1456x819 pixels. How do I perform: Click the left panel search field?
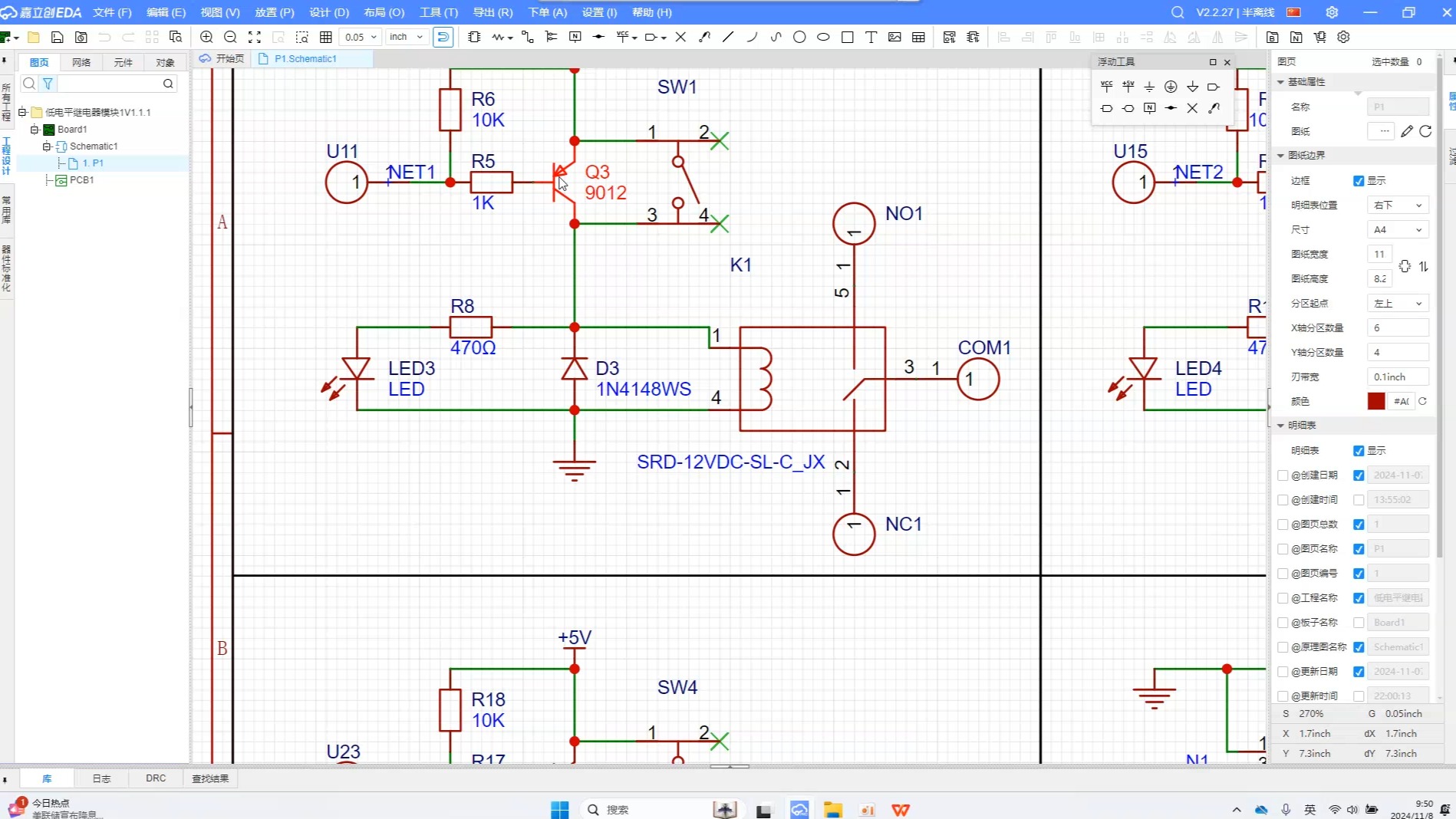(x=109, y=84)
